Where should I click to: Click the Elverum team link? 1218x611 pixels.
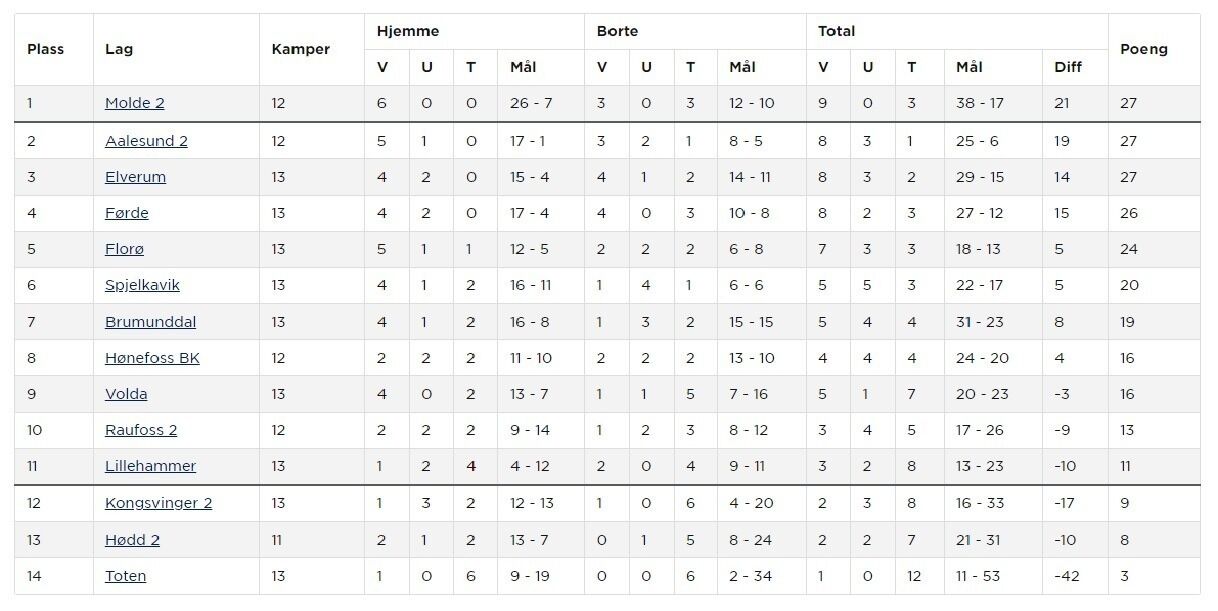(x=135, y=177)
